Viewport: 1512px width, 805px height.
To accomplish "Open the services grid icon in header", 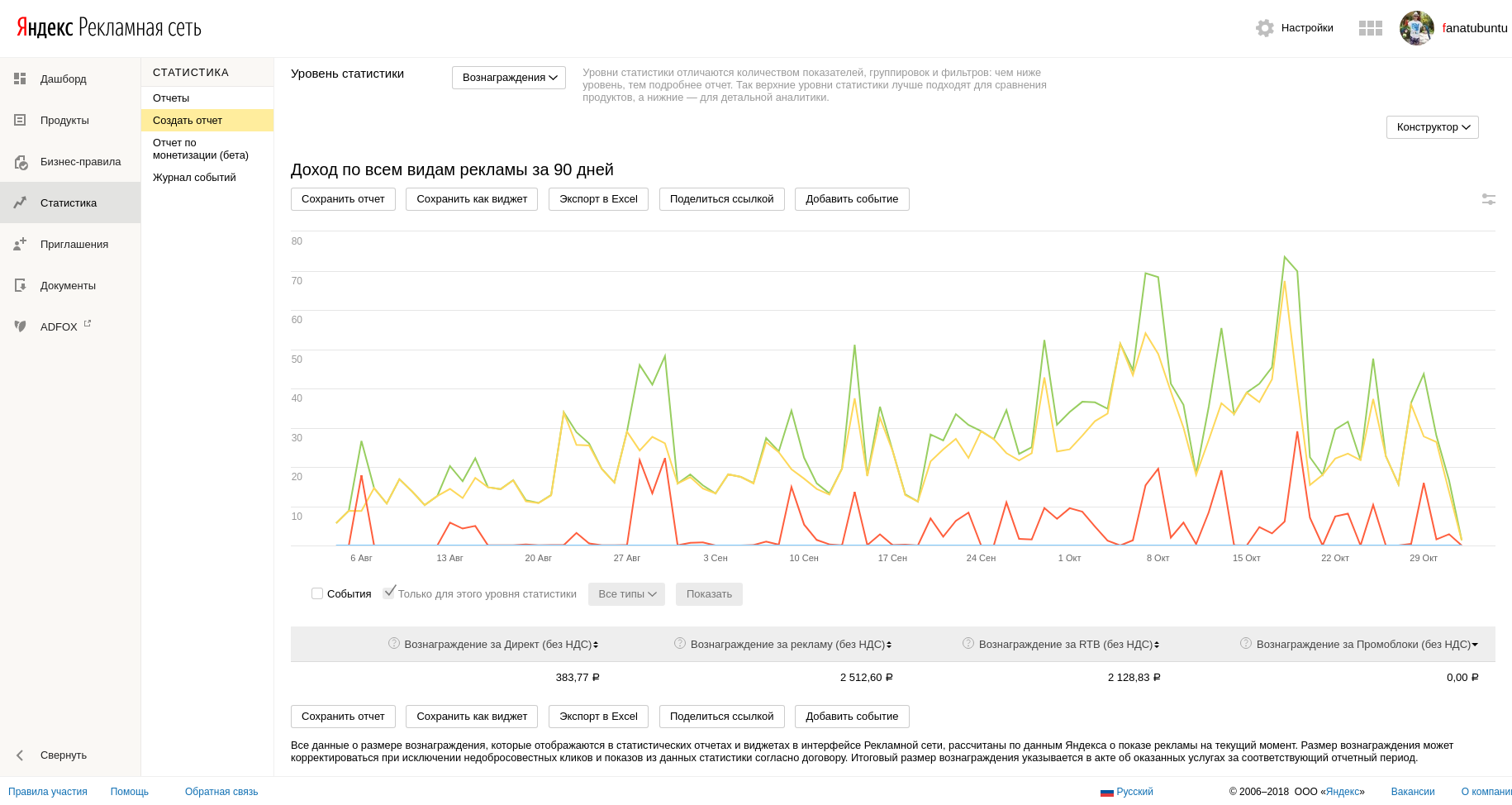I will point(1370,28).
